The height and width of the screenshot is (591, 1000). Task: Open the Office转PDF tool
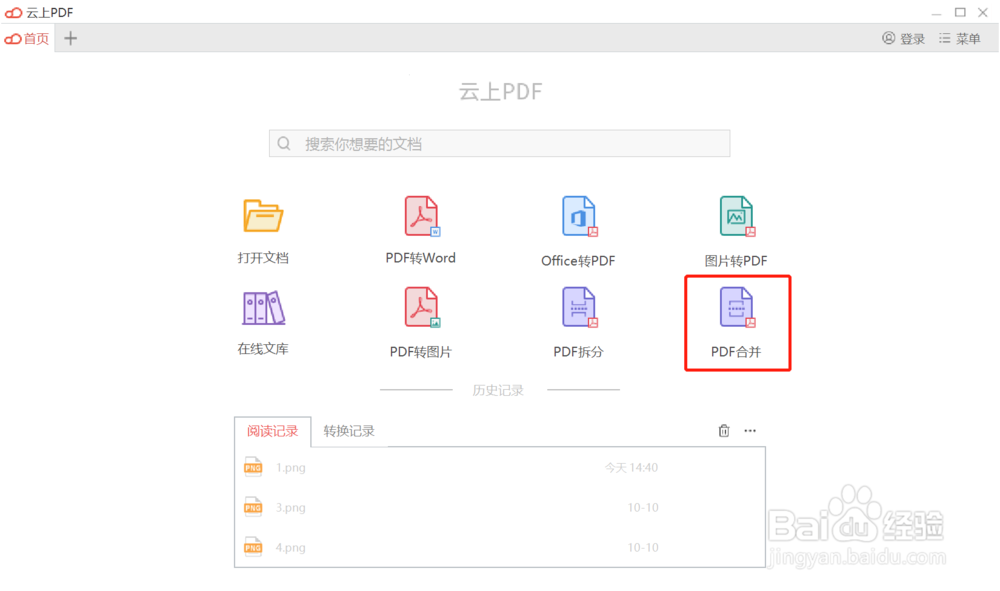pyautogui.click(x=579, y=216)
